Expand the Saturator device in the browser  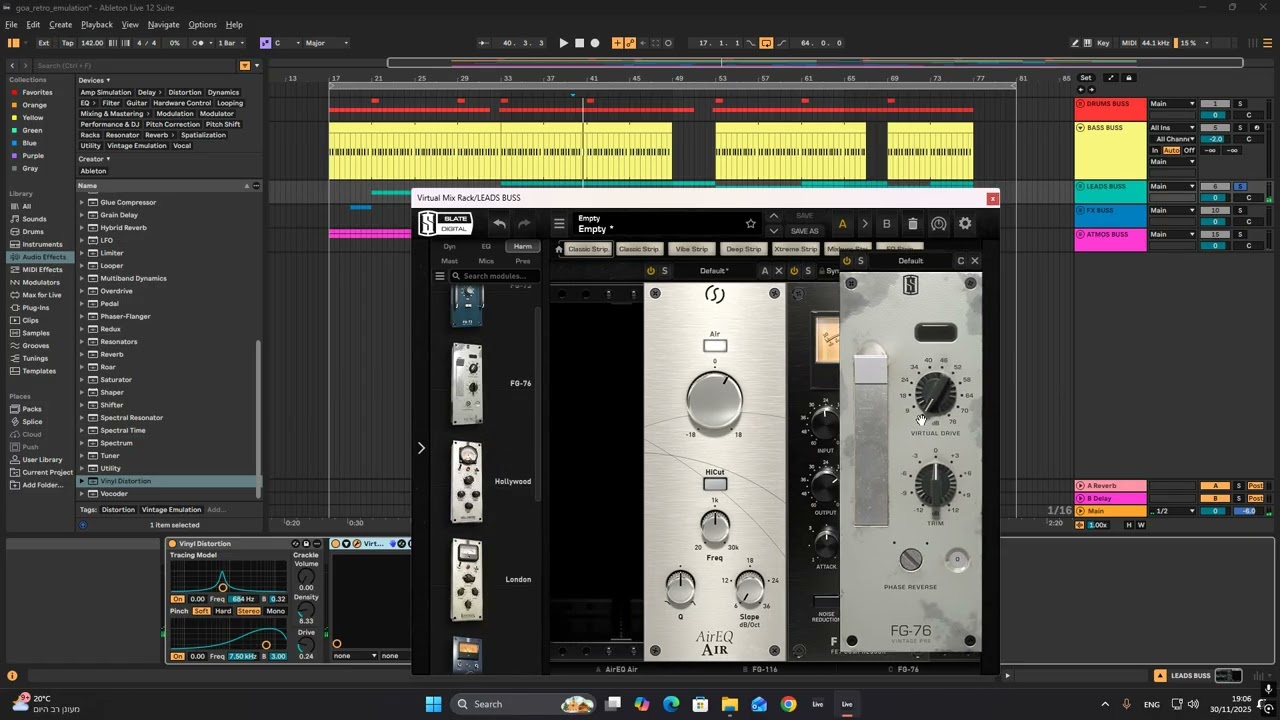tap(83, 380)
